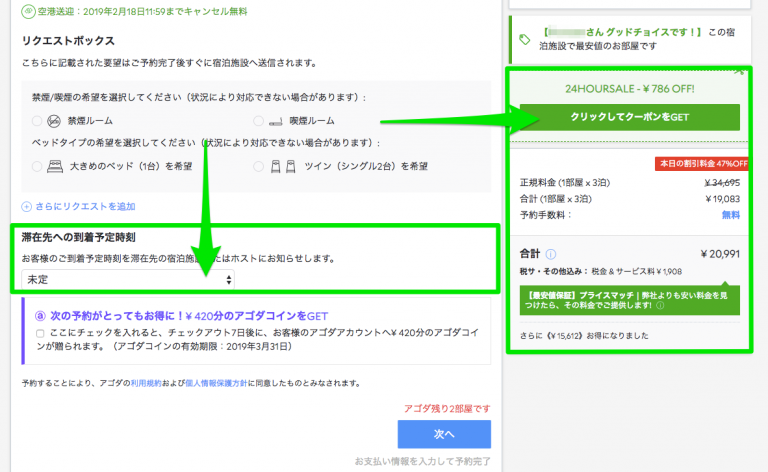Click the blue 次へ button
Screen dimensions: 768x472
pyautogui.click(x=444, y=434)
